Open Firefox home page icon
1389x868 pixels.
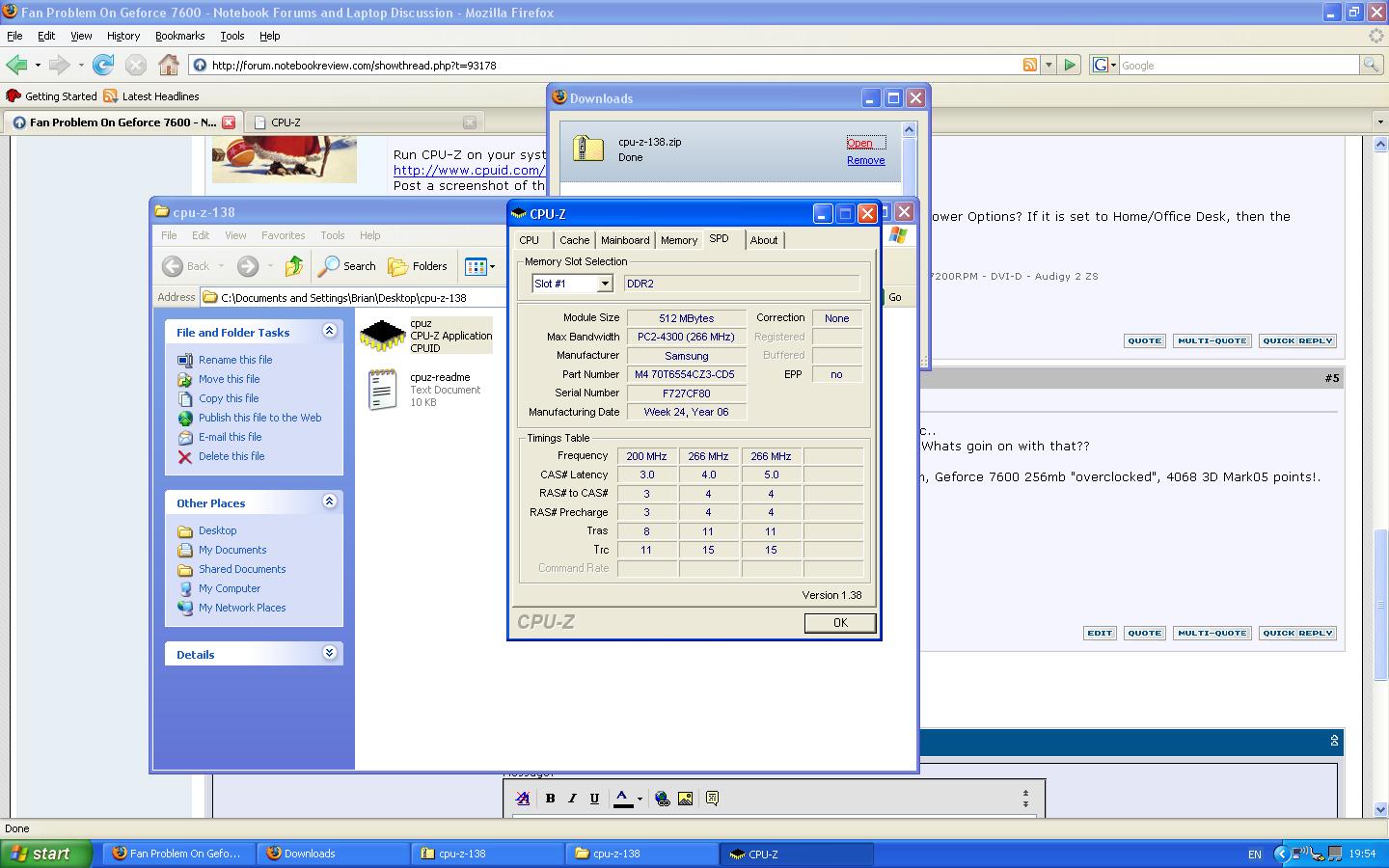pos(169,65)
